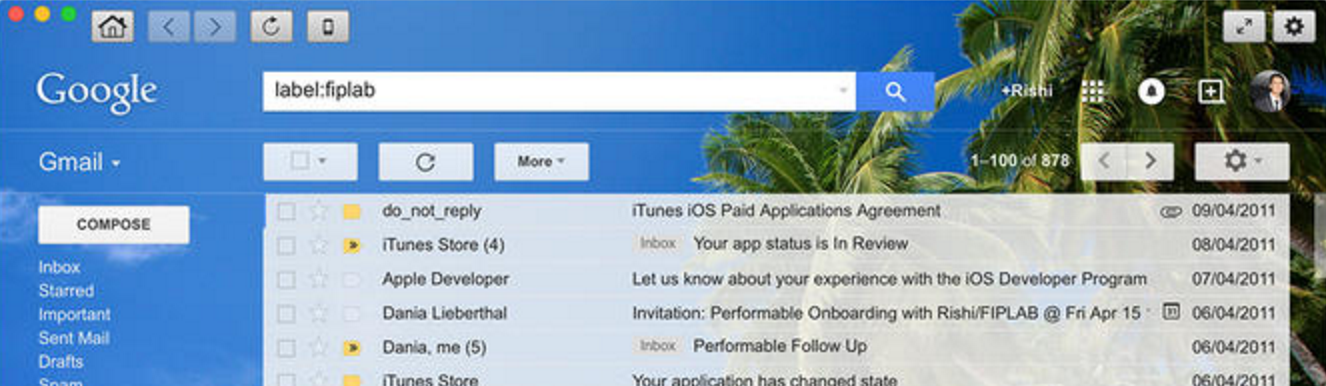The width and height of the screenshot is (1326, 386).
Task: Open Apple Developer iOS Developer Program email
Action: click(889, 279)
